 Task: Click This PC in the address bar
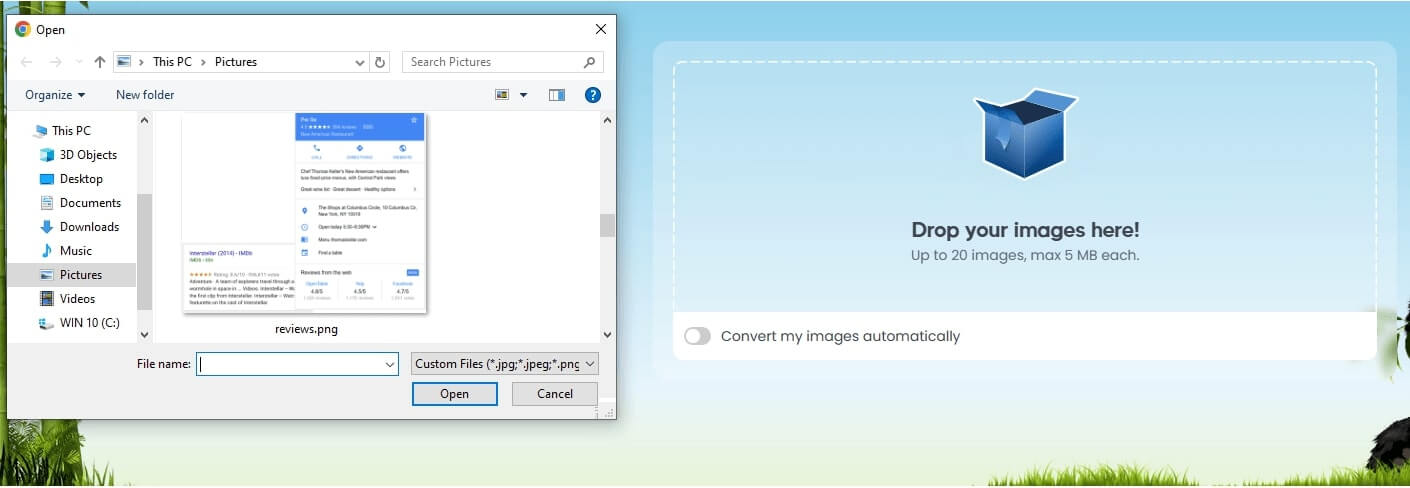[x=172, y=62]
